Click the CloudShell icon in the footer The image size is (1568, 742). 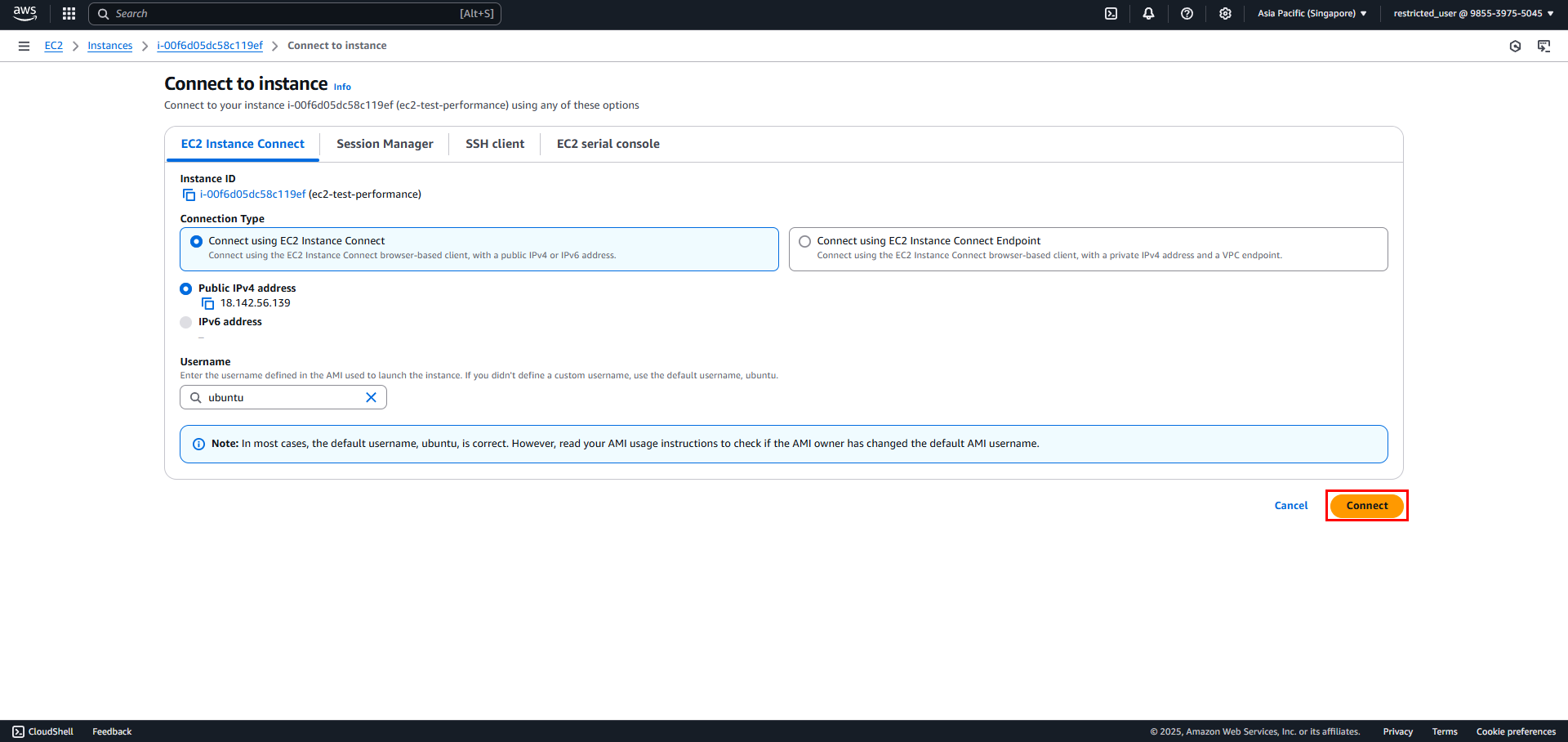[18, 731]
